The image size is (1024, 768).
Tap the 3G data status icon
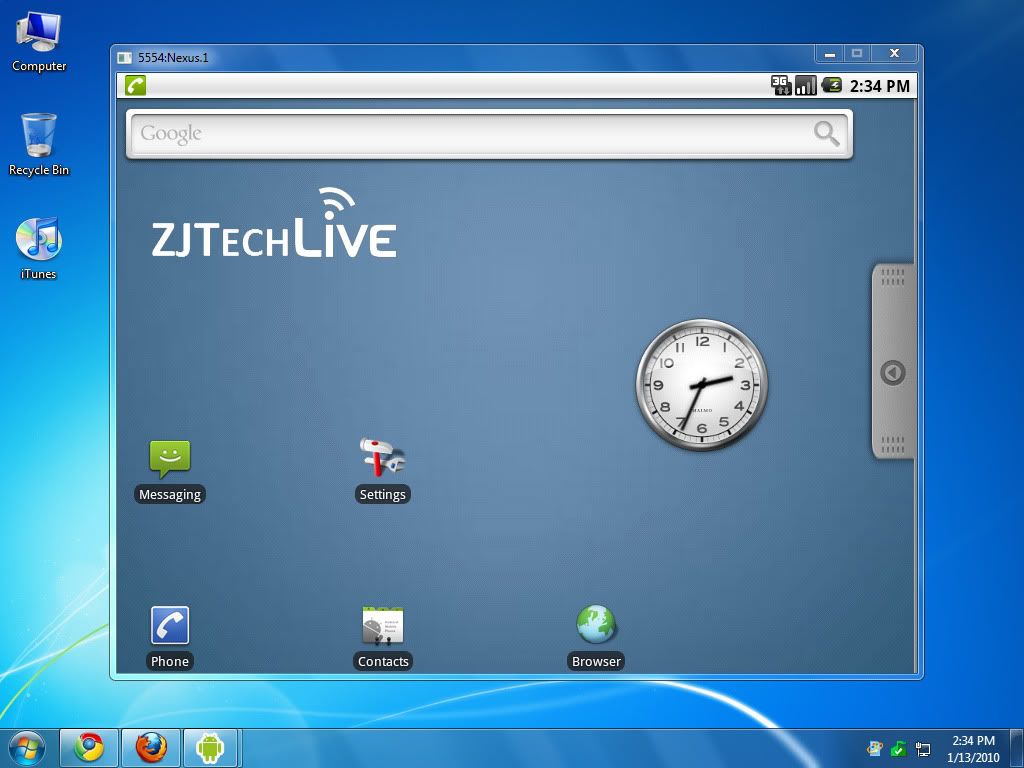[x=781, y=86]
